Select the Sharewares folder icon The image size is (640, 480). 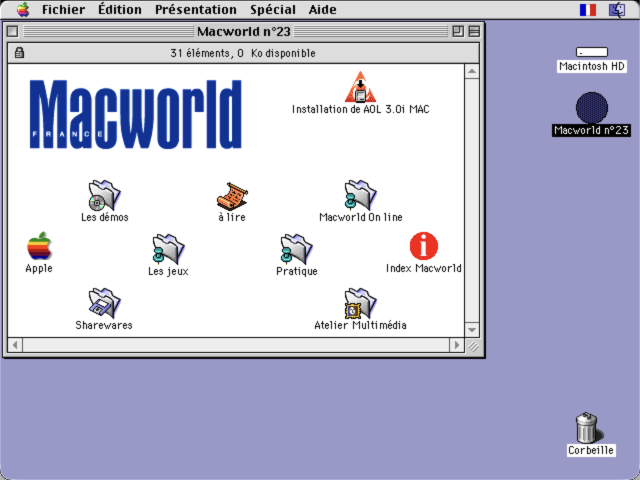[x=104, y=303]
